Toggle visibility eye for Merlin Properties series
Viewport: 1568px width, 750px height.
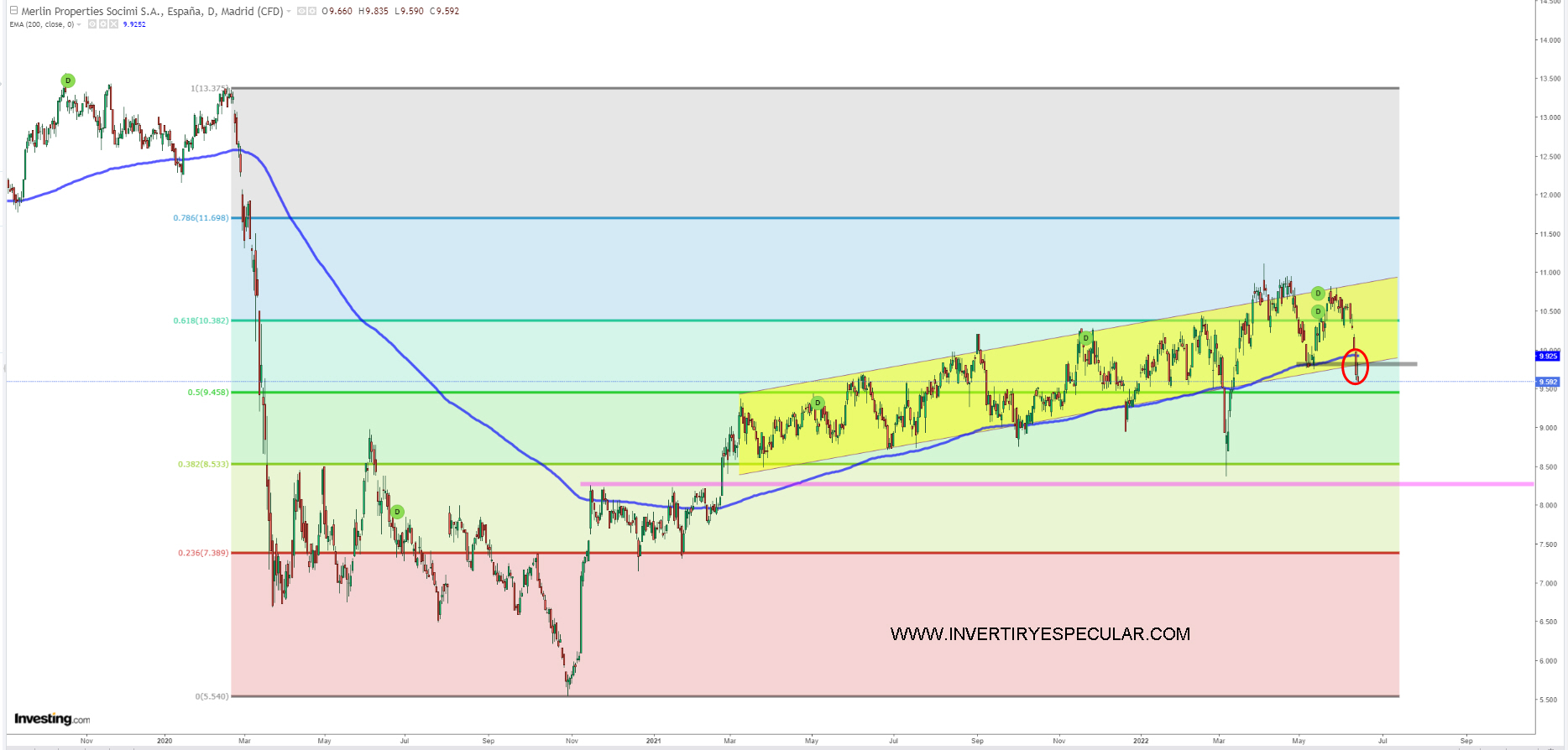coord(301,12)
